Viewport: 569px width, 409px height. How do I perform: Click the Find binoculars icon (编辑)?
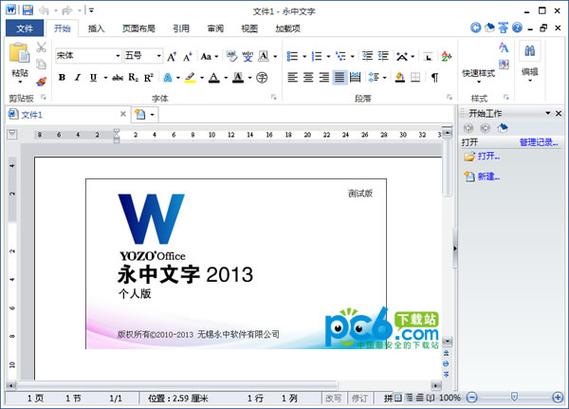click(530, 51)
